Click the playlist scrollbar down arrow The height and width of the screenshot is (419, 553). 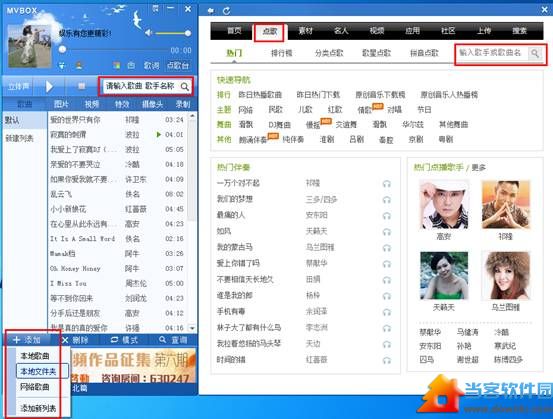click(x=192, y=328)
